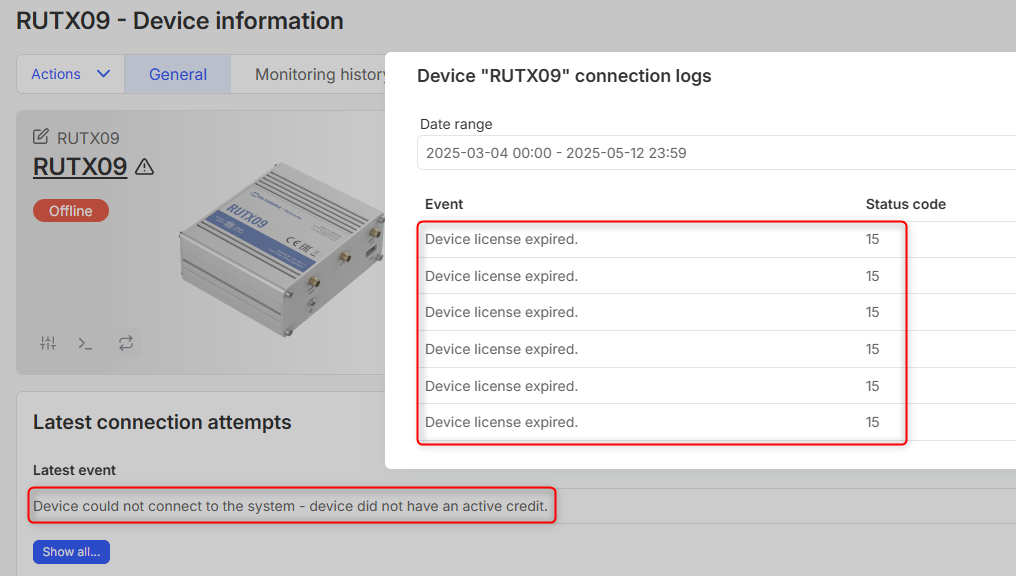The height and width of the screenshot is (576, 1016).
Task: Select the last Device license expired log row
Action: click(502, 422)
